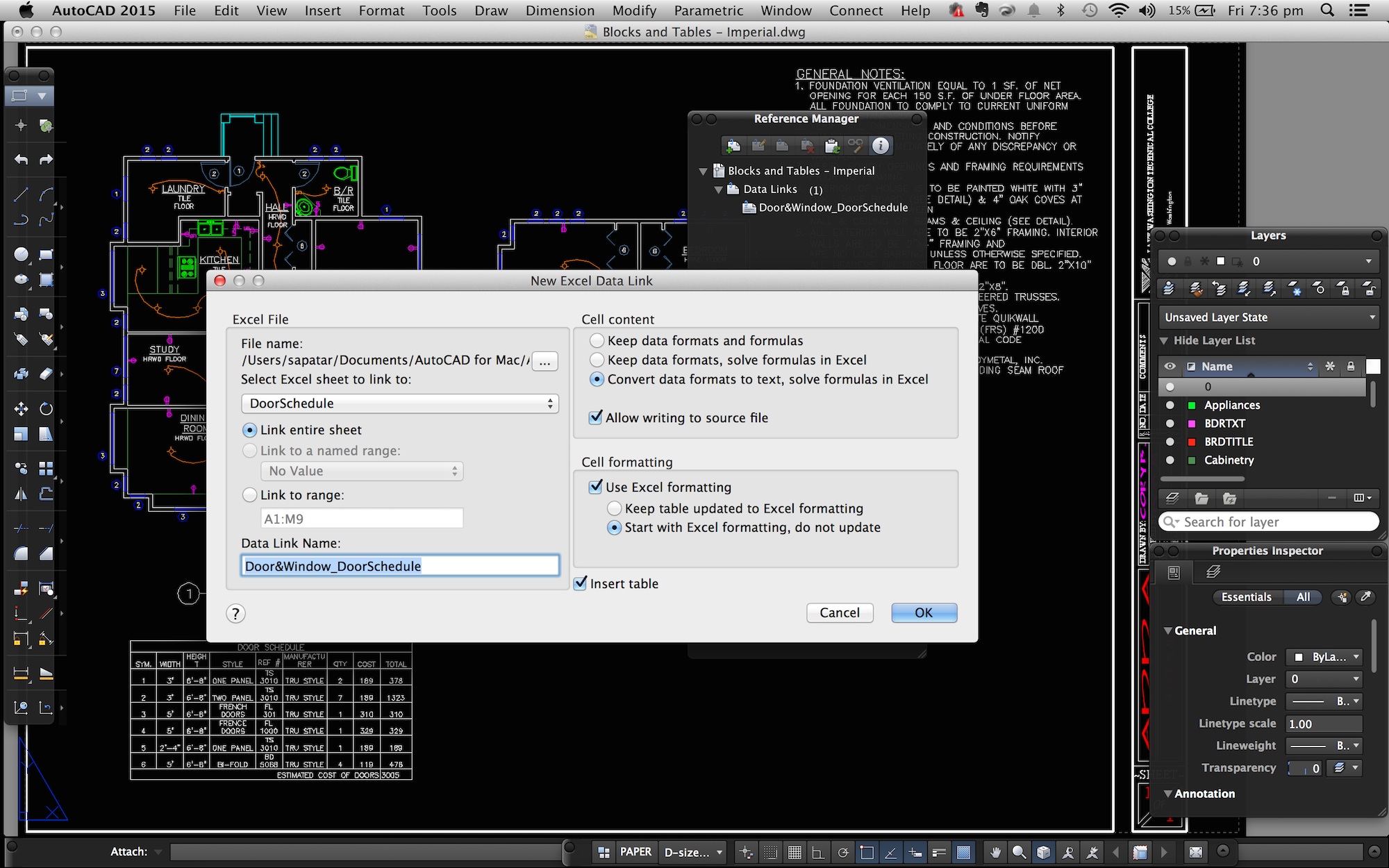This screenshot has width=1389, height=868.
Task: Click Cancel to dismiss New Excel Data Link
Action: (x=838, y=612)
